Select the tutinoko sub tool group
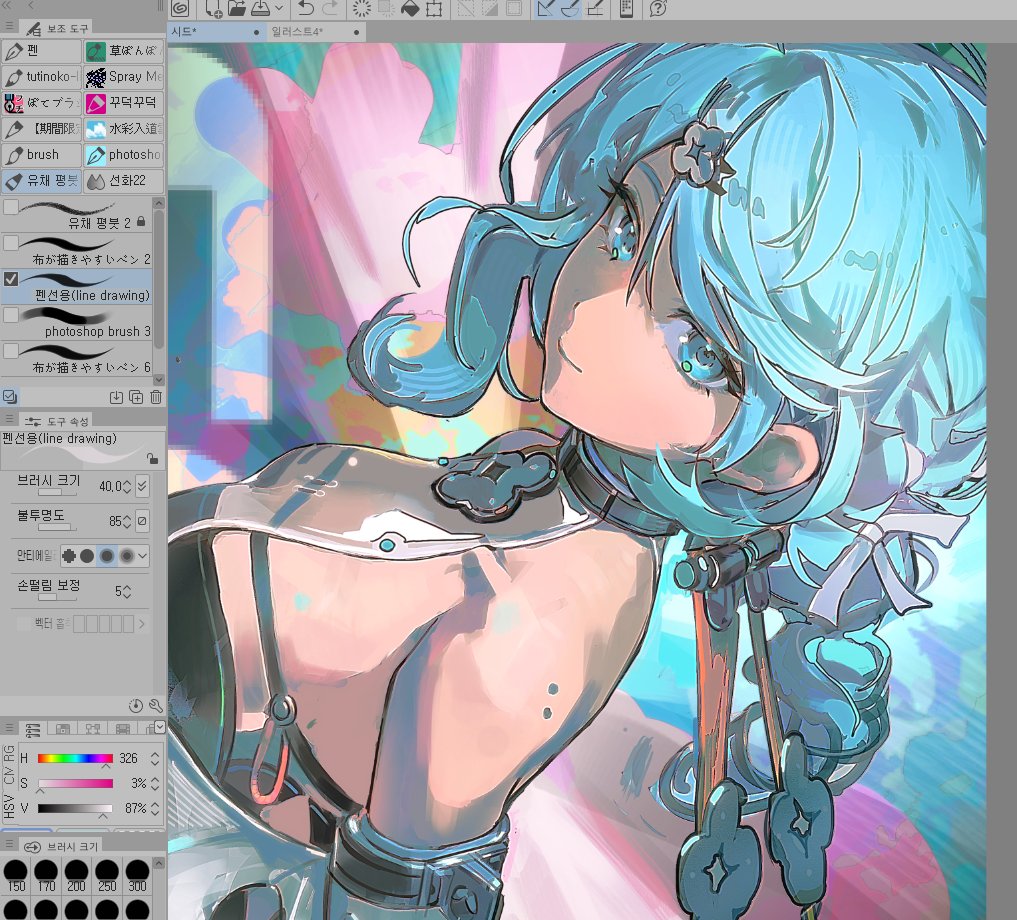 42,77
